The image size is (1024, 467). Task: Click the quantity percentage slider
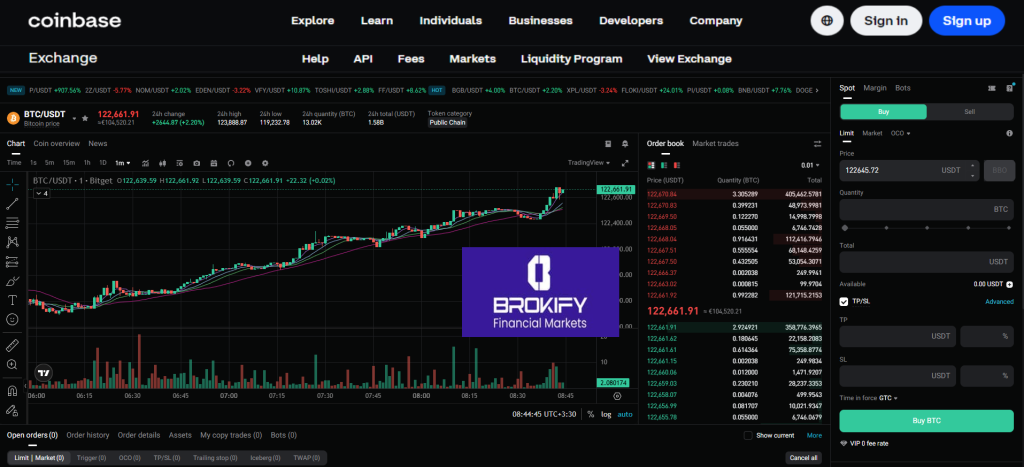[926, 228]
